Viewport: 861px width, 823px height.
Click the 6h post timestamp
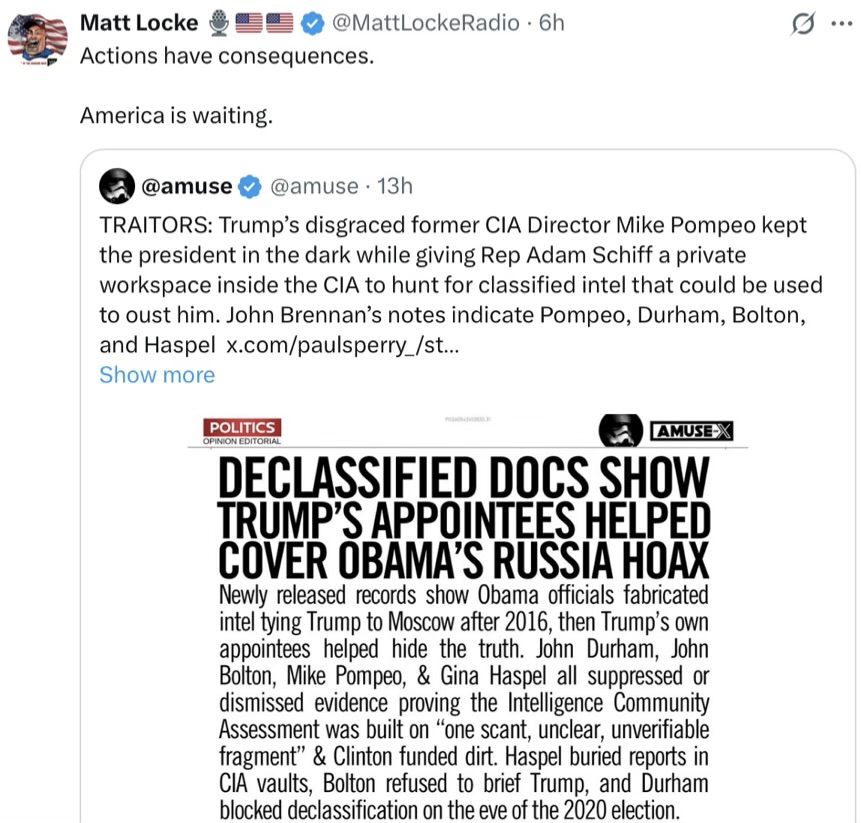click(x=551, y=22)
